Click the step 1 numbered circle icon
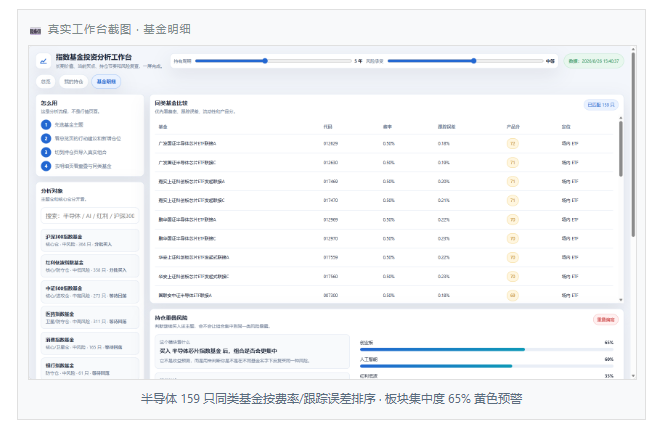Screen dimensions: 662x436 [x=46, y=125]
